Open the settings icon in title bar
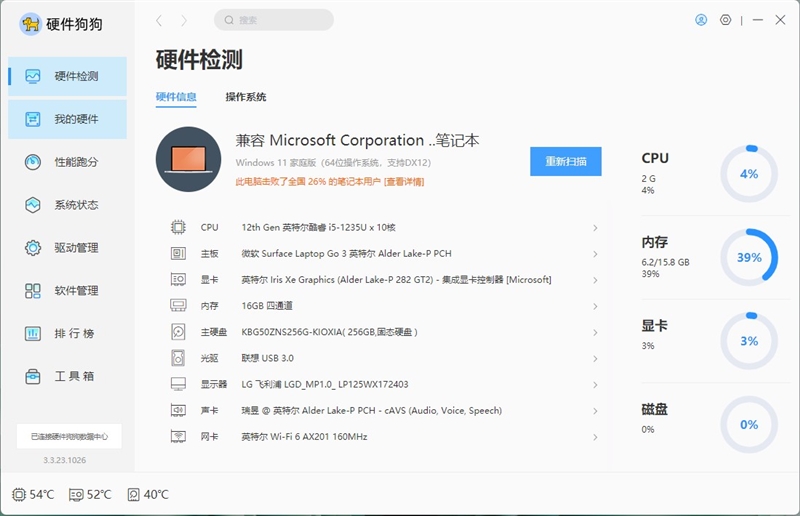The height and width of the screenshot is (516, 800). (x=726, y=20)
